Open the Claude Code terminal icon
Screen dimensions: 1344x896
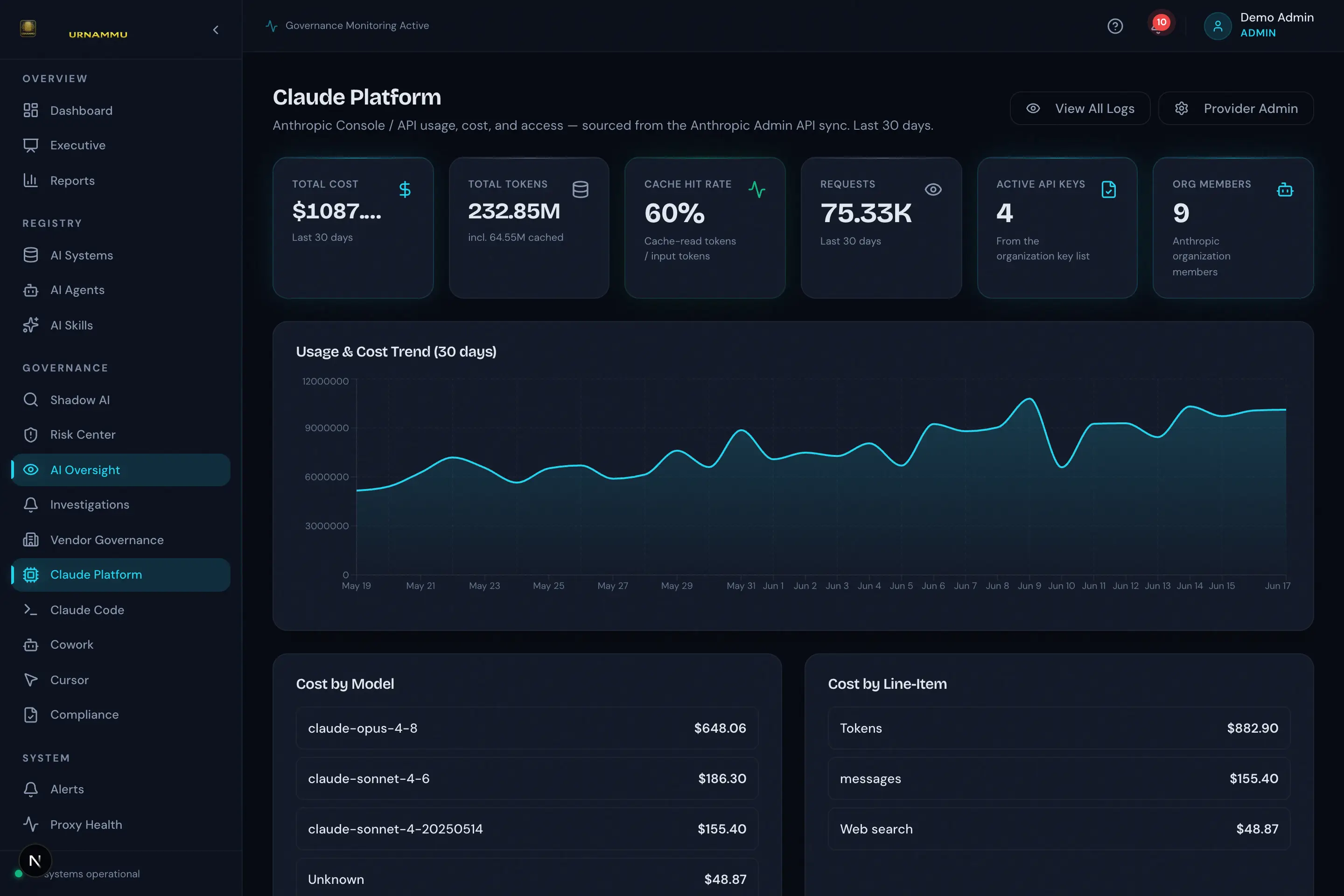click(31, 610)
